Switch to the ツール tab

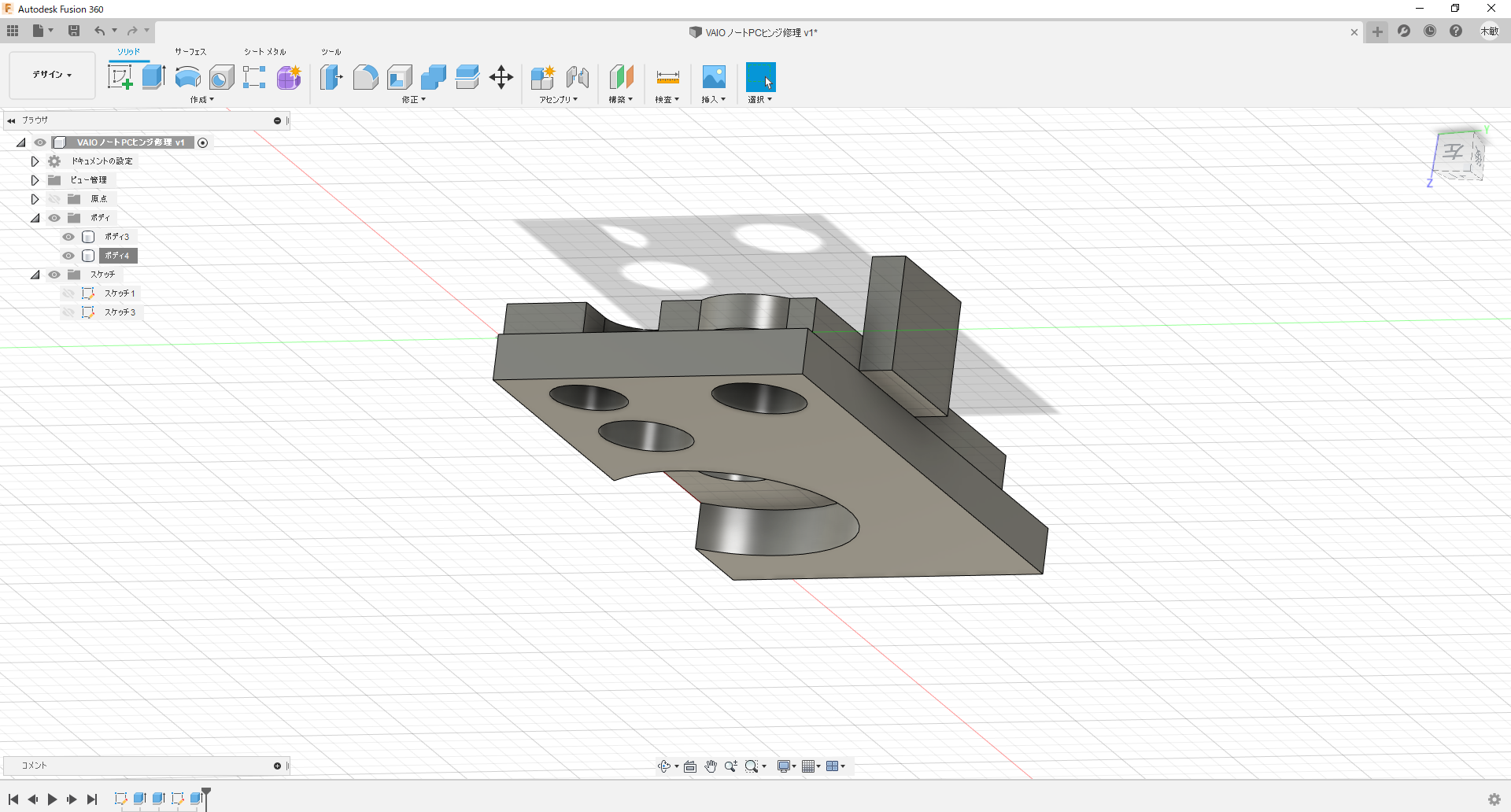point(331,52)
